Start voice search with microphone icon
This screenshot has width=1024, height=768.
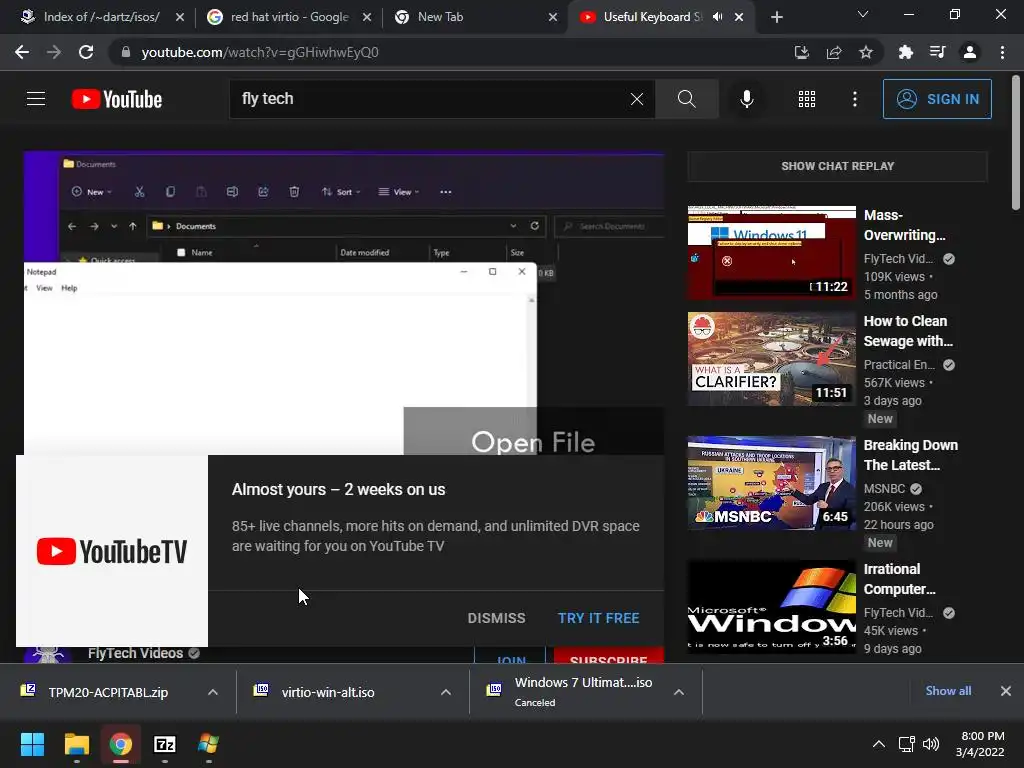tap(746, 99)
